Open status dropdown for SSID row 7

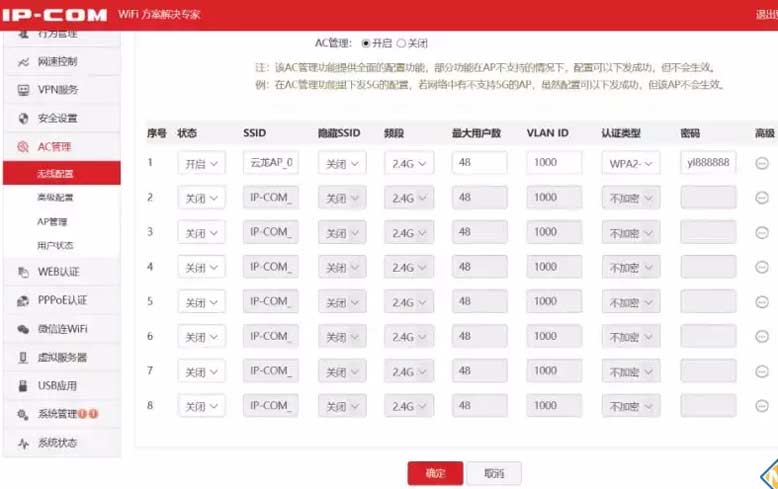(x=201, y=371)
